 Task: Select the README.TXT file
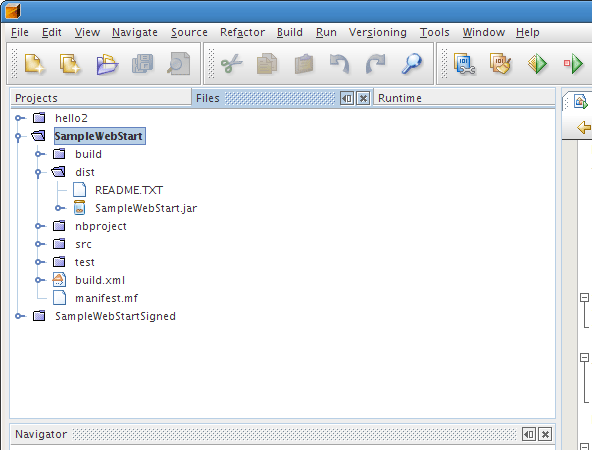pos(129,190)
